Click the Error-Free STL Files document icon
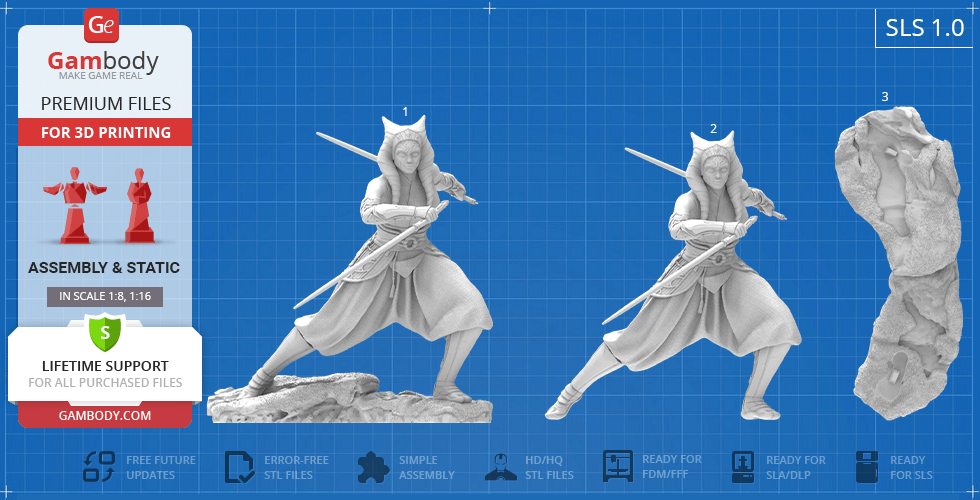The height and width of the screenshot is (500, 980). click(240, 467)
